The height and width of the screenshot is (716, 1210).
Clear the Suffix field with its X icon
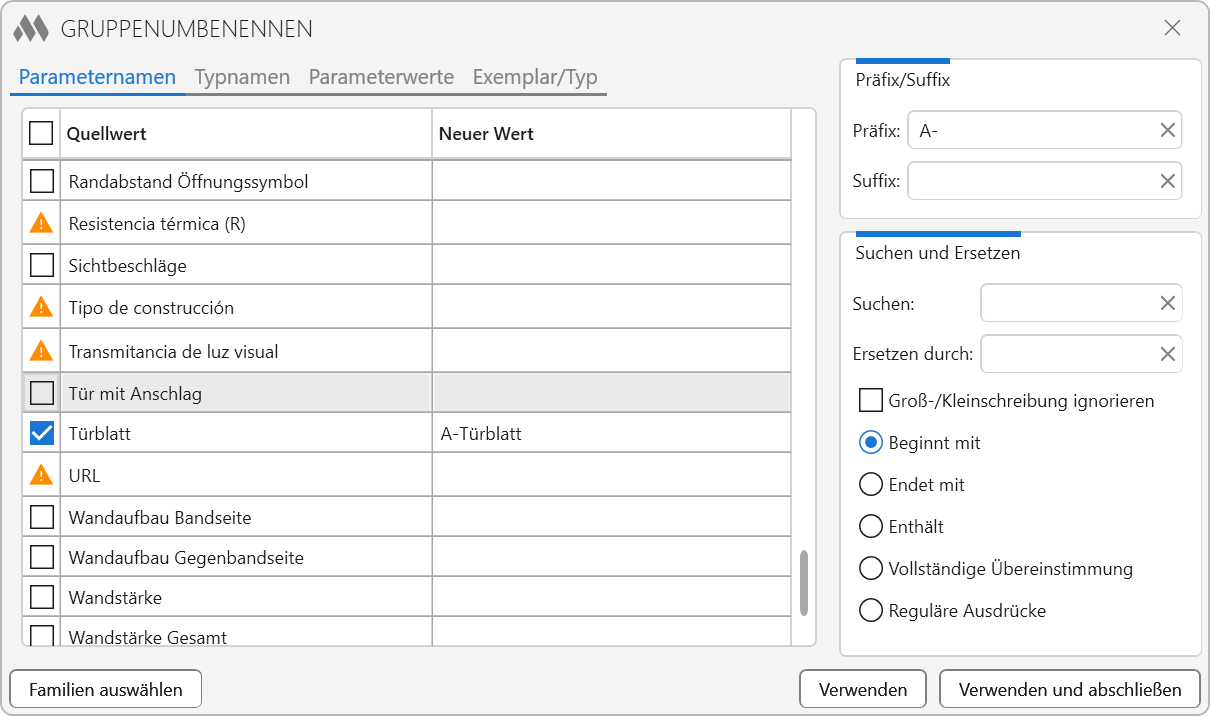pos(1167,181)
